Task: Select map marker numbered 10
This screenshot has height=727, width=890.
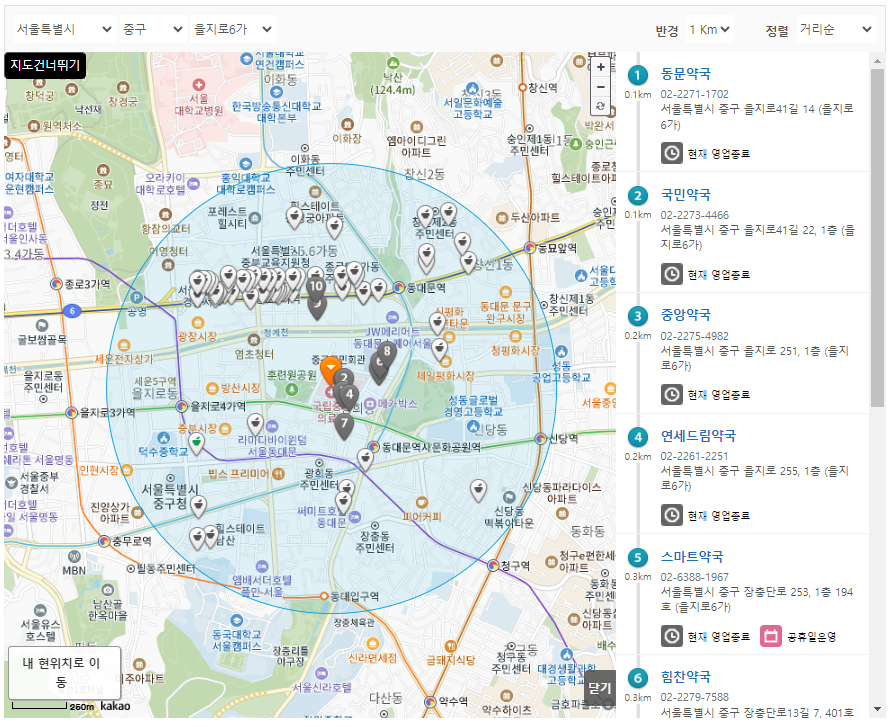Action: pos(316,286)
